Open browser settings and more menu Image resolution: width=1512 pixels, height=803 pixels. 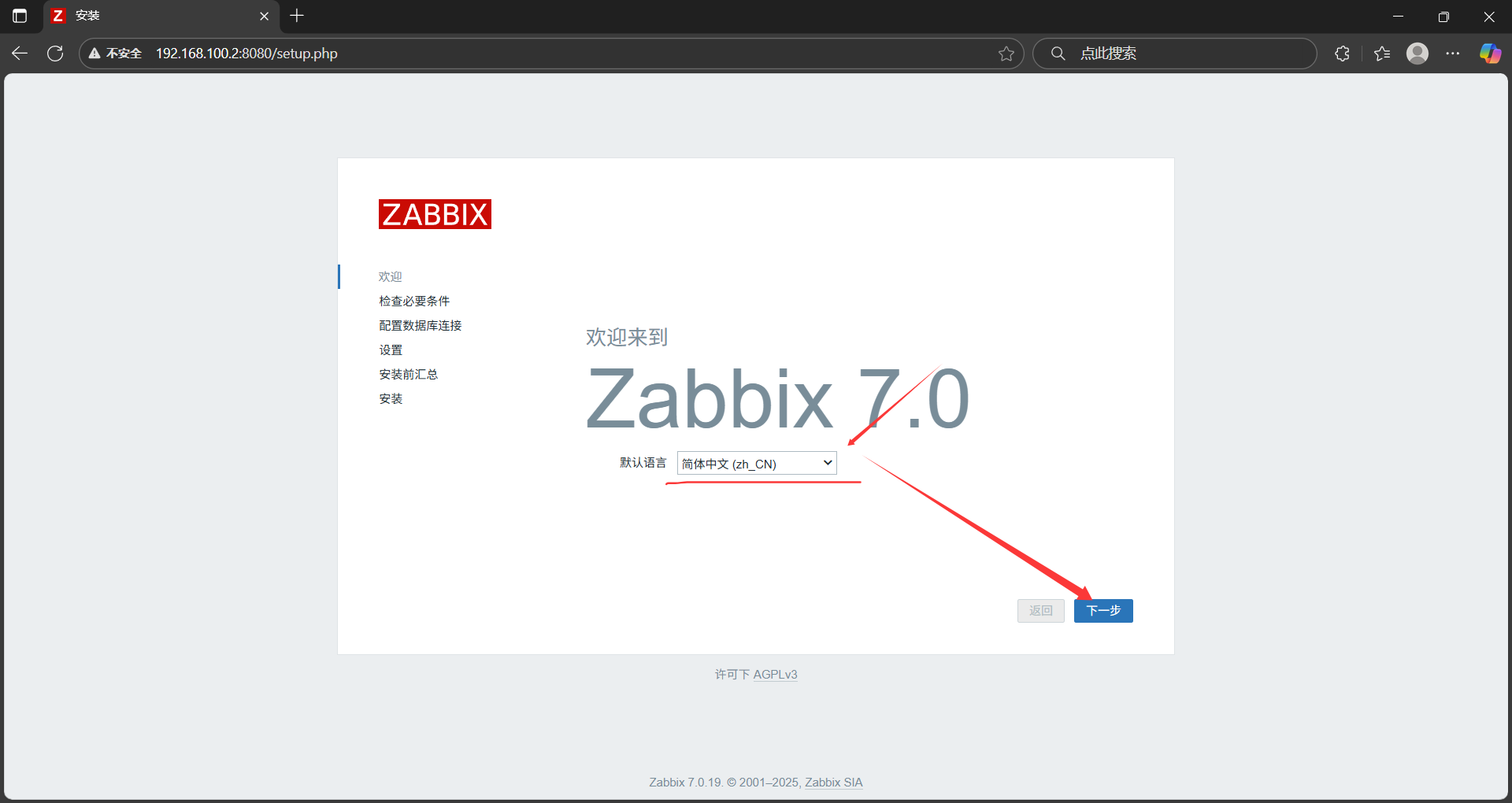[x=1453, y=54]
